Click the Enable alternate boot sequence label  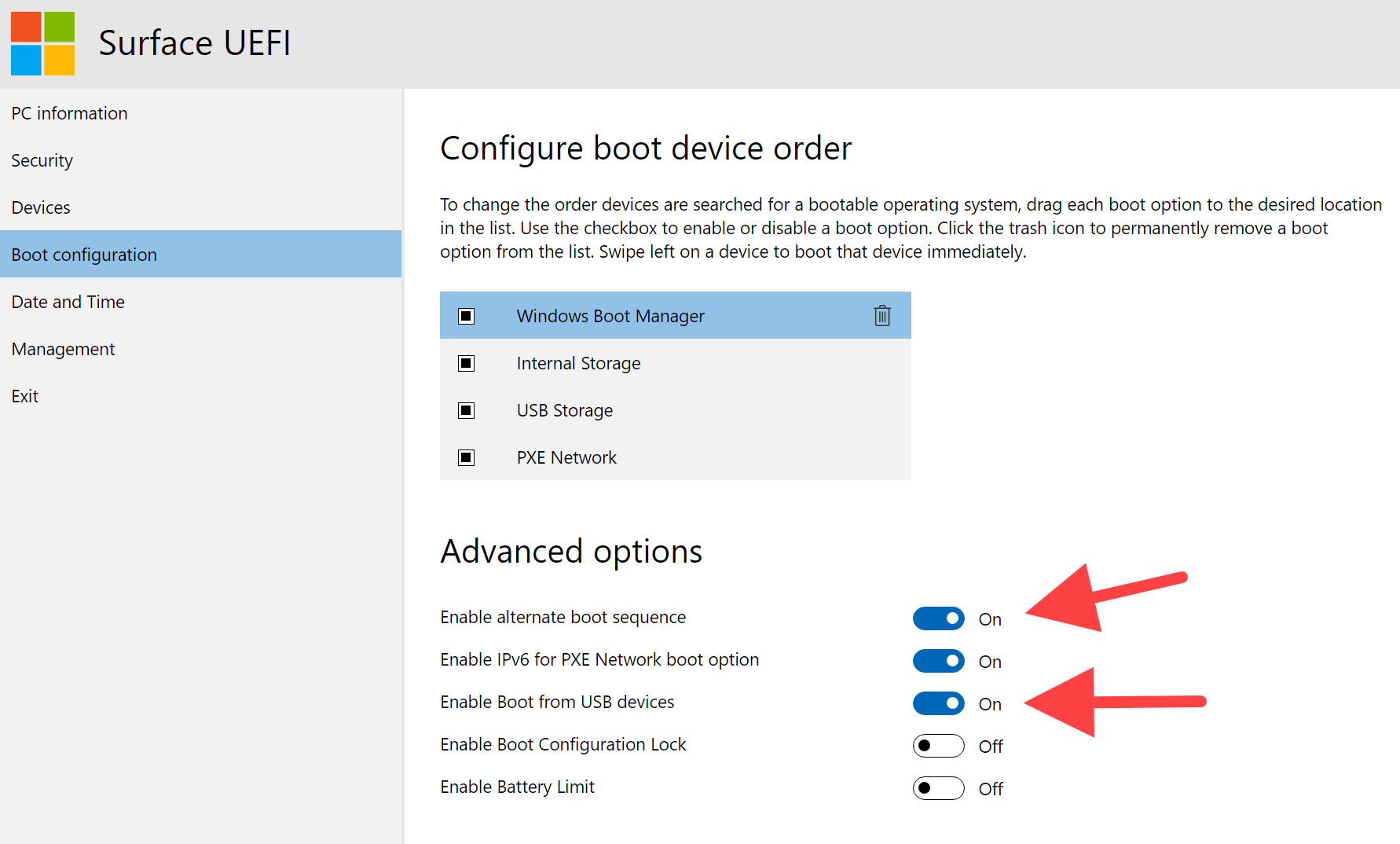pyautogui.click(x=563, y=618)
